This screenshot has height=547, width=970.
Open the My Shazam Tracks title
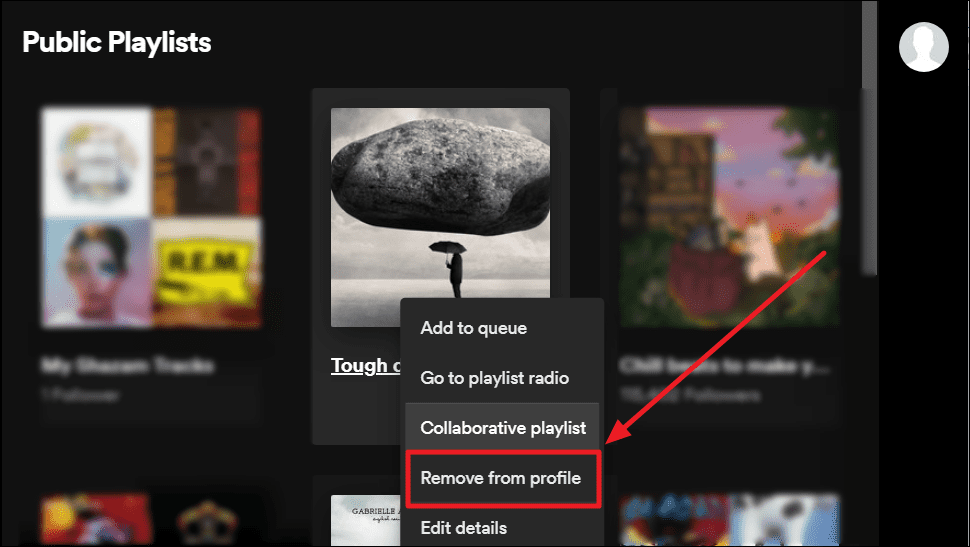(x=127, y=366)
